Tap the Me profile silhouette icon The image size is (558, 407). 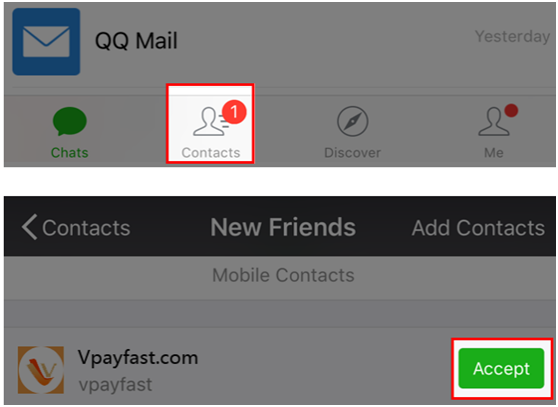click(494, 122)
